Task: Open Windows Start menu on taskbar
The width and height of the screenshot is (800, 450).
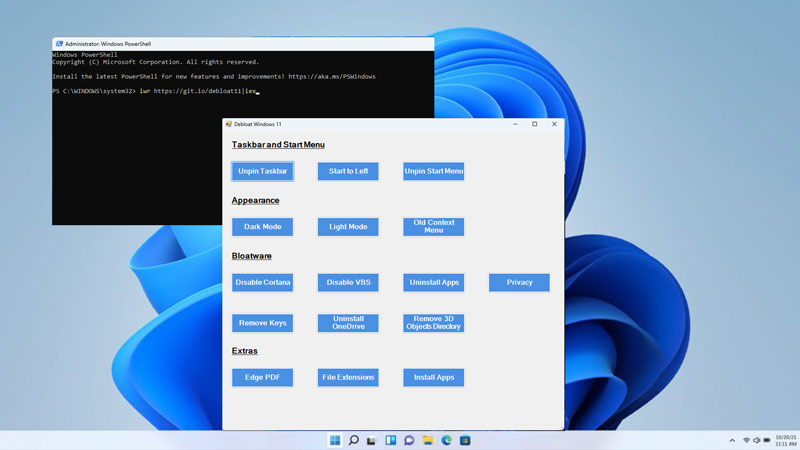Action: (335, 440)
